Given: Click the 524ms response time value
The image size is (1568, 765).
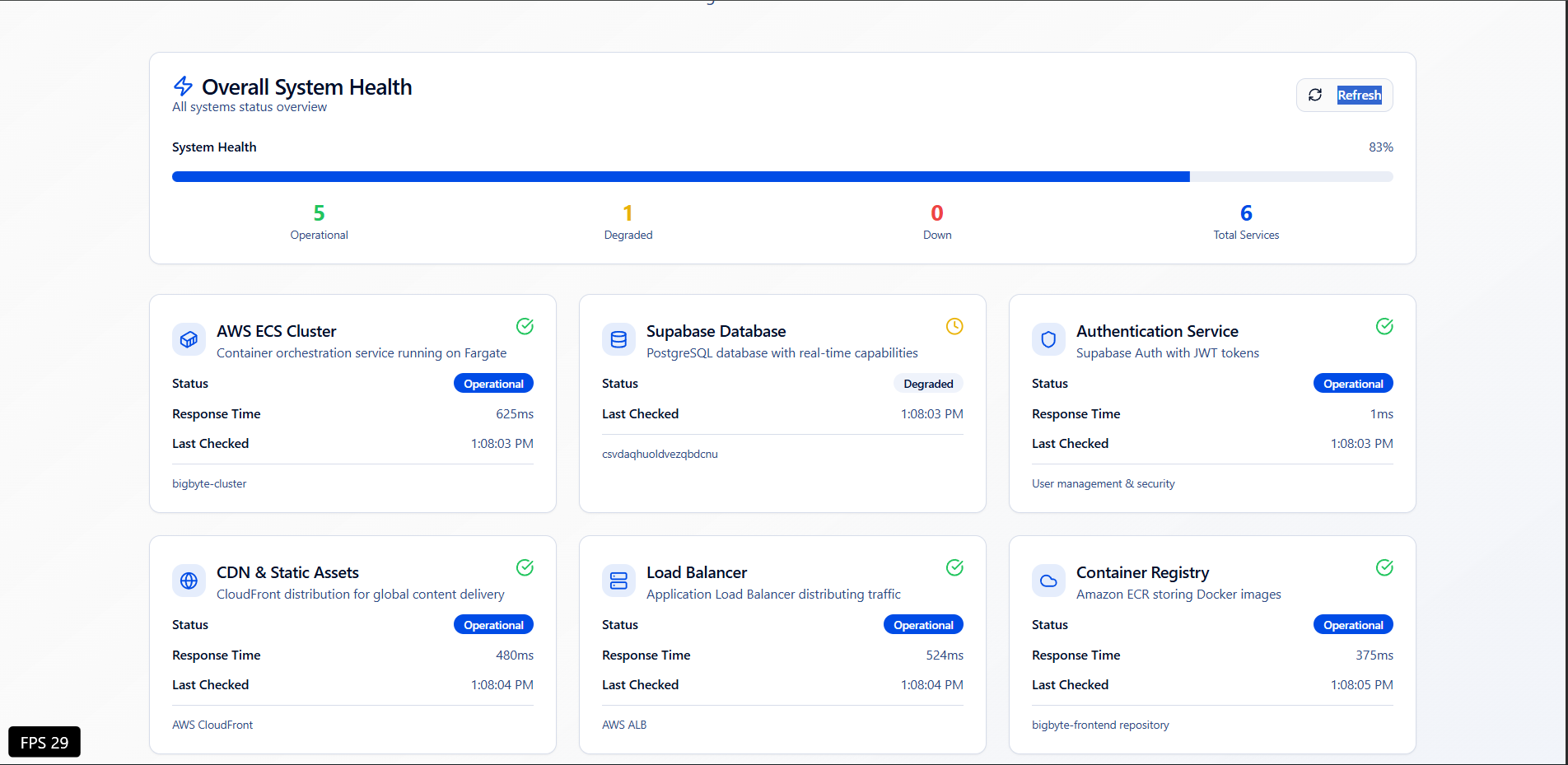Looking at the screenshot, I should click(x=945, y=655).
